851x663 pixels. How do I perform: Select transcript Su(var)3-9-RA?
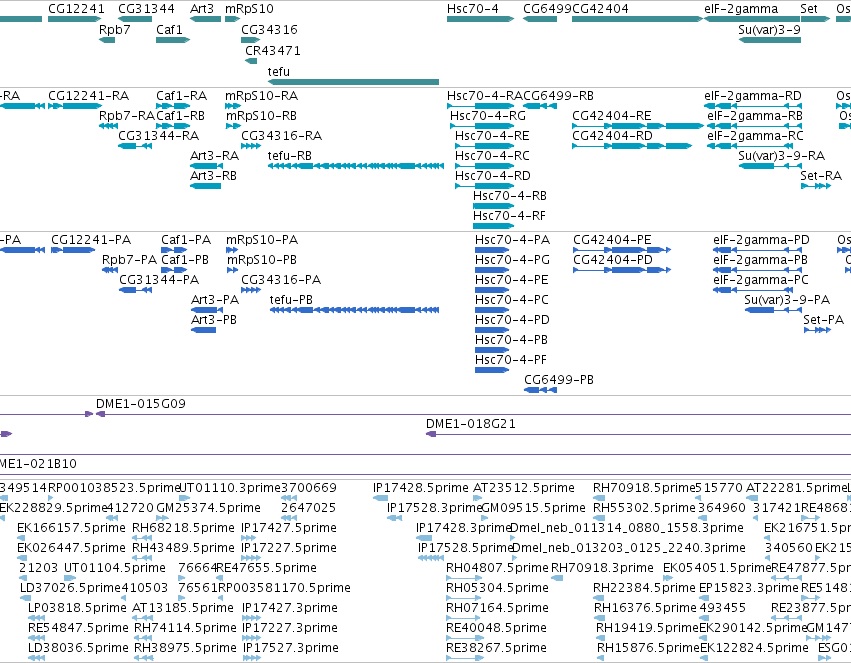(770, 165)
